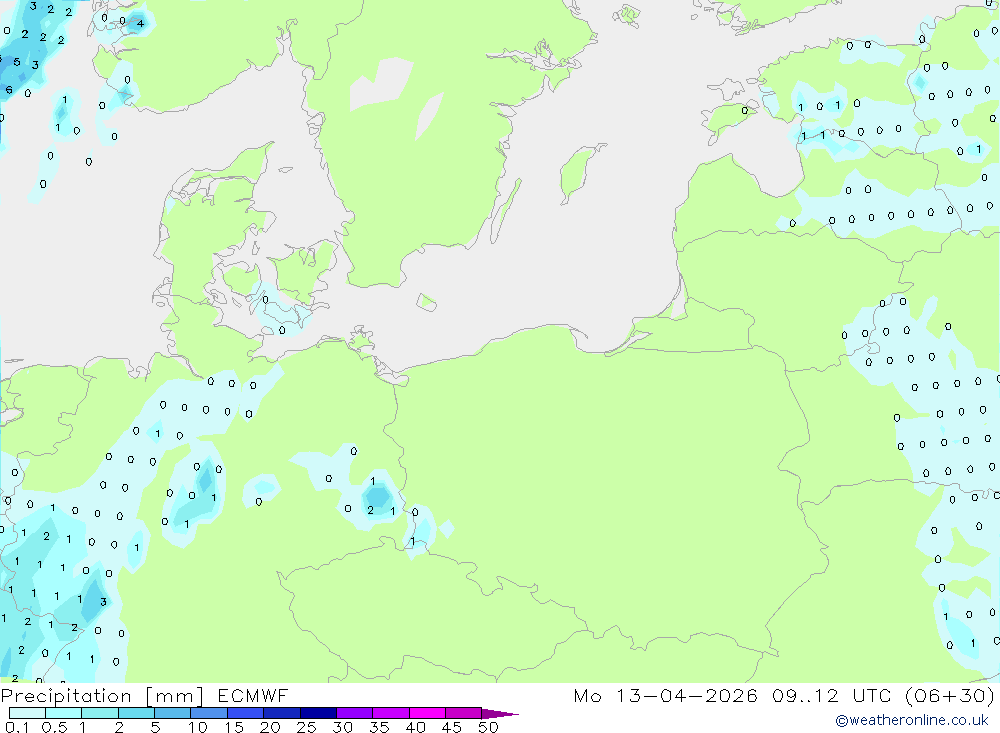Select the 5–10 mm blue legend swatch

point(173,713)
